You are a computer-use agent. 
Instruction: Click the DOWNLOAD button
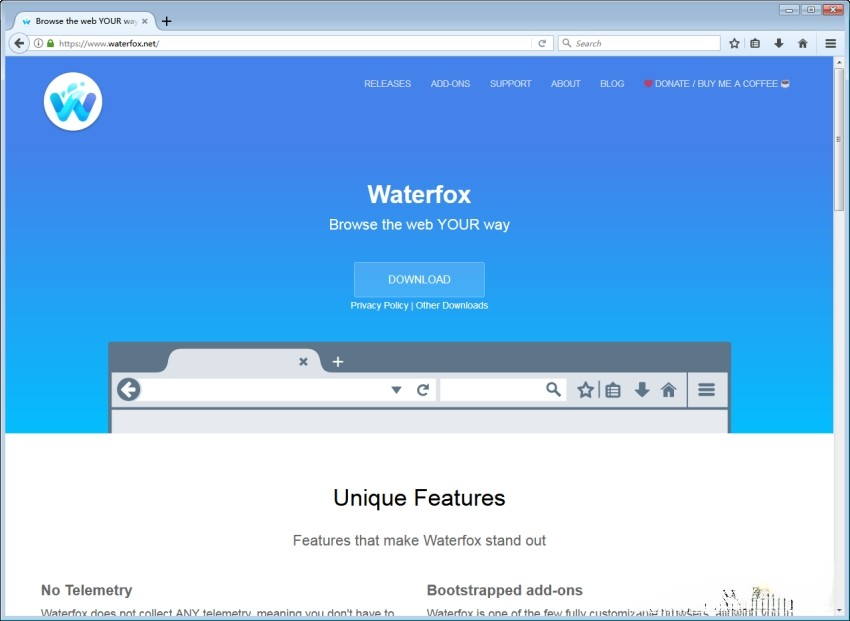[418, 280]
